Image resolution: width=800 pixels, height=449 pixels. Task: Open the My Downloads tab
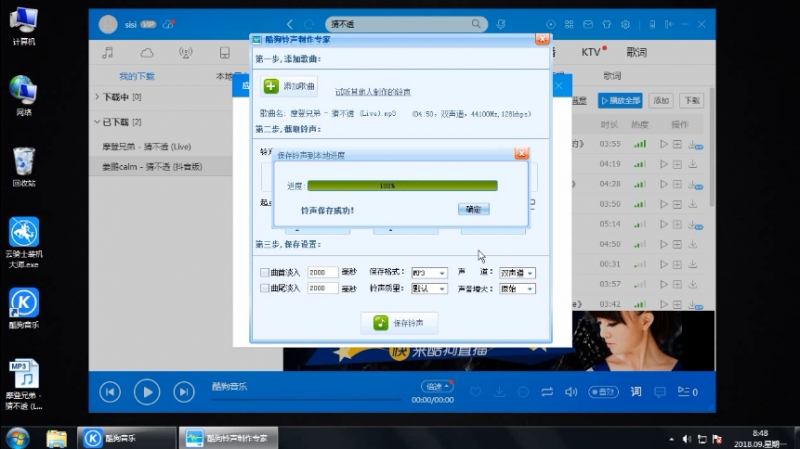[137, 76]
